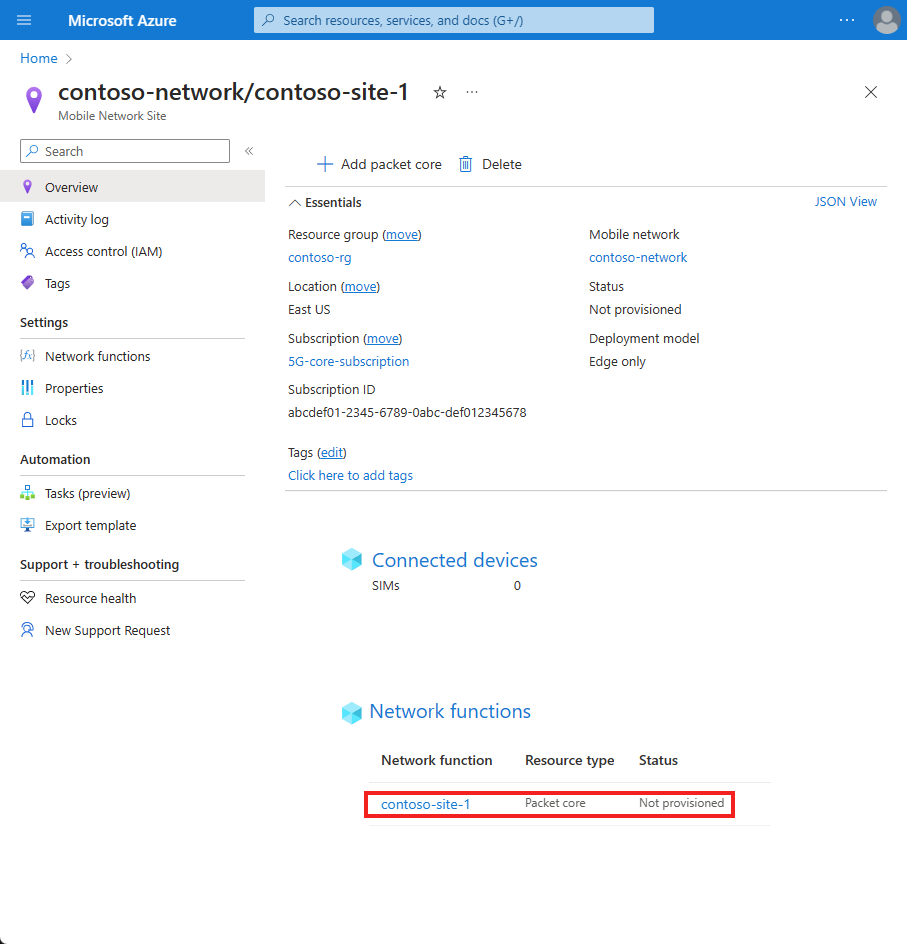
Task: Open the 5G-core-subscription link
Action: (x=348, y=361)
